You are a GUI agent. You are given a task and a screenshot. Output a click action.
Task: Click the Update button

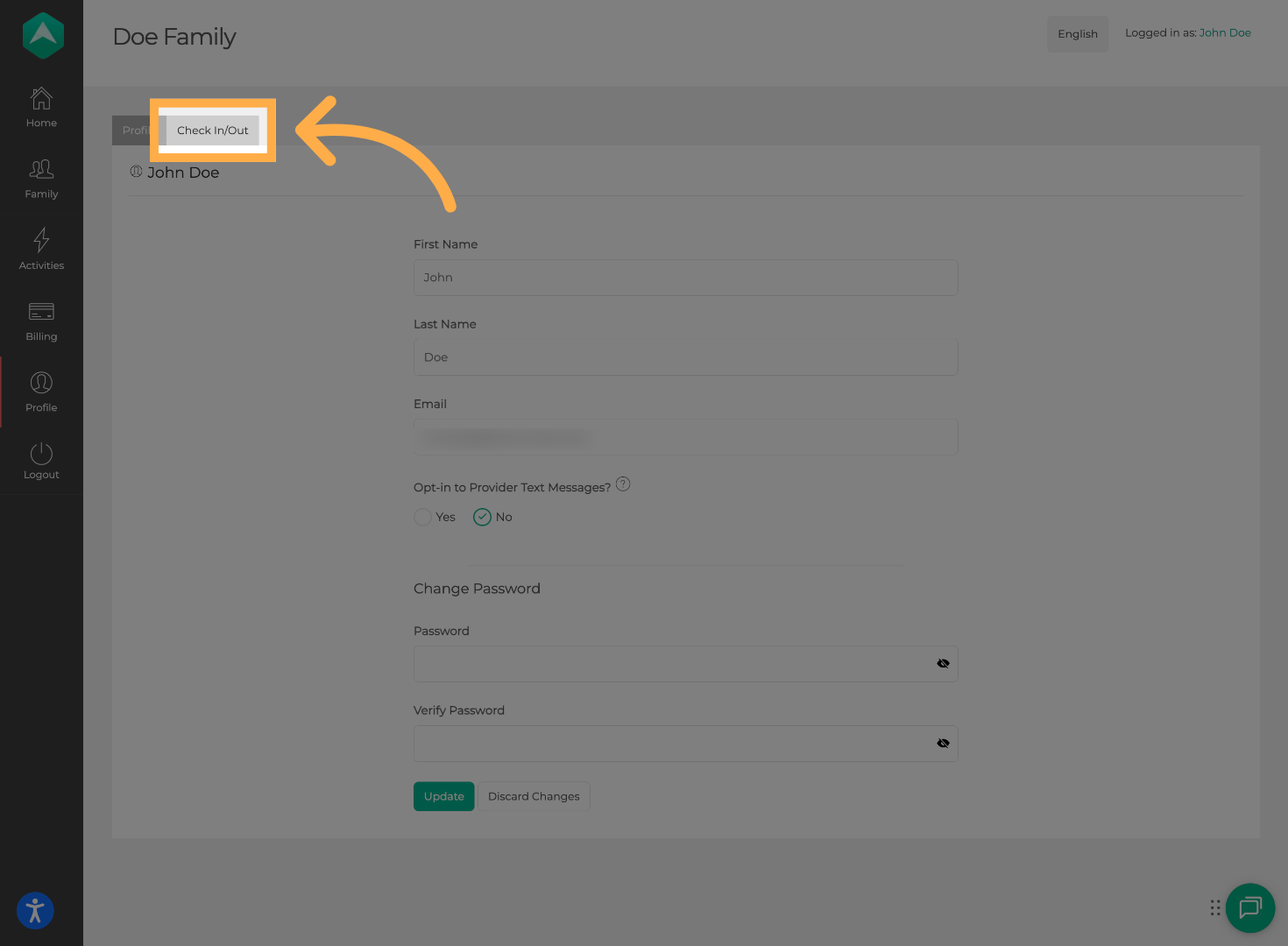pyautogui.click(x=443, y=796)
